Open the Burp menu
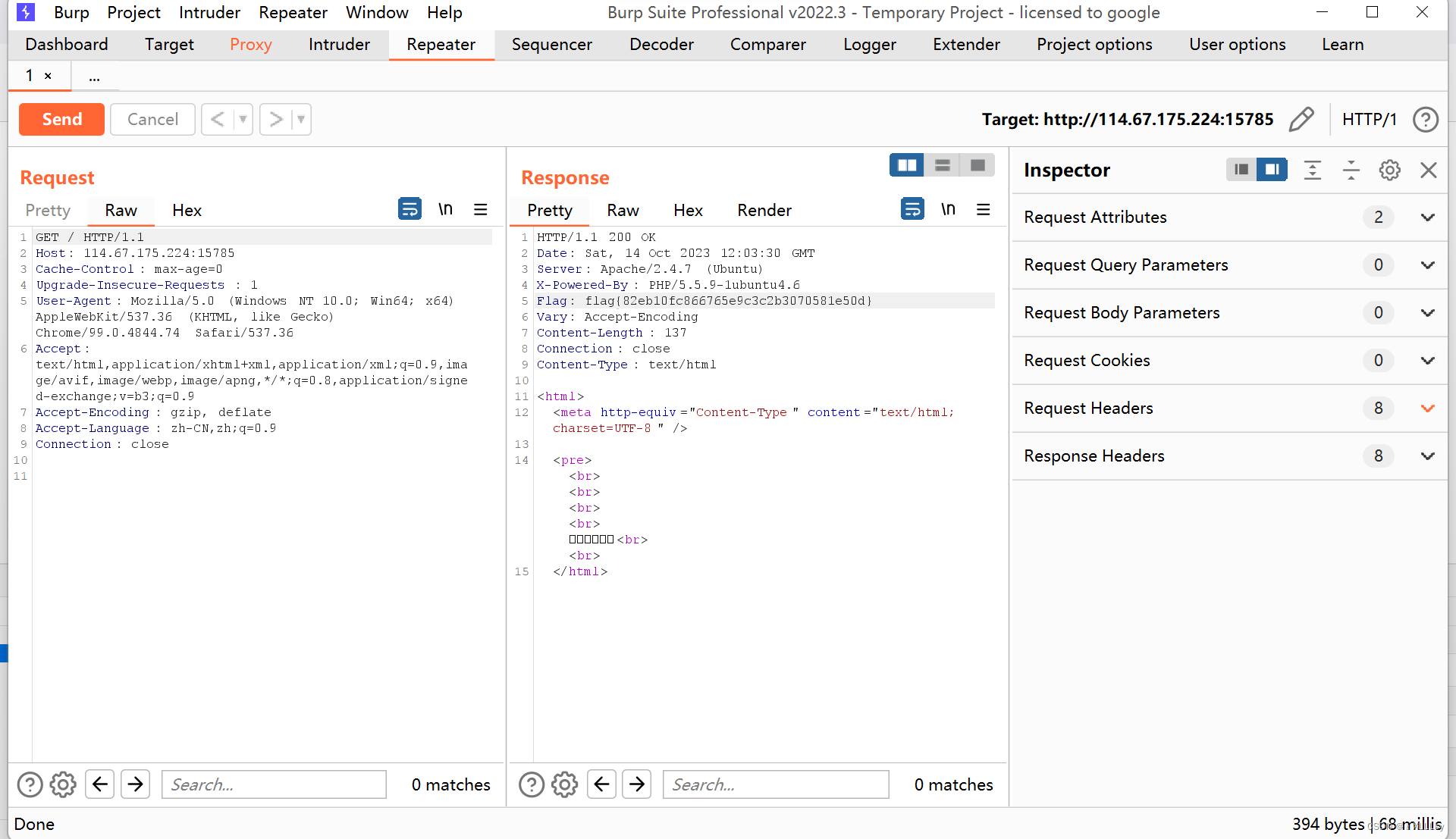Image resolution: width=1456 pixels, height=839 pixels. [x=71, y=12]
